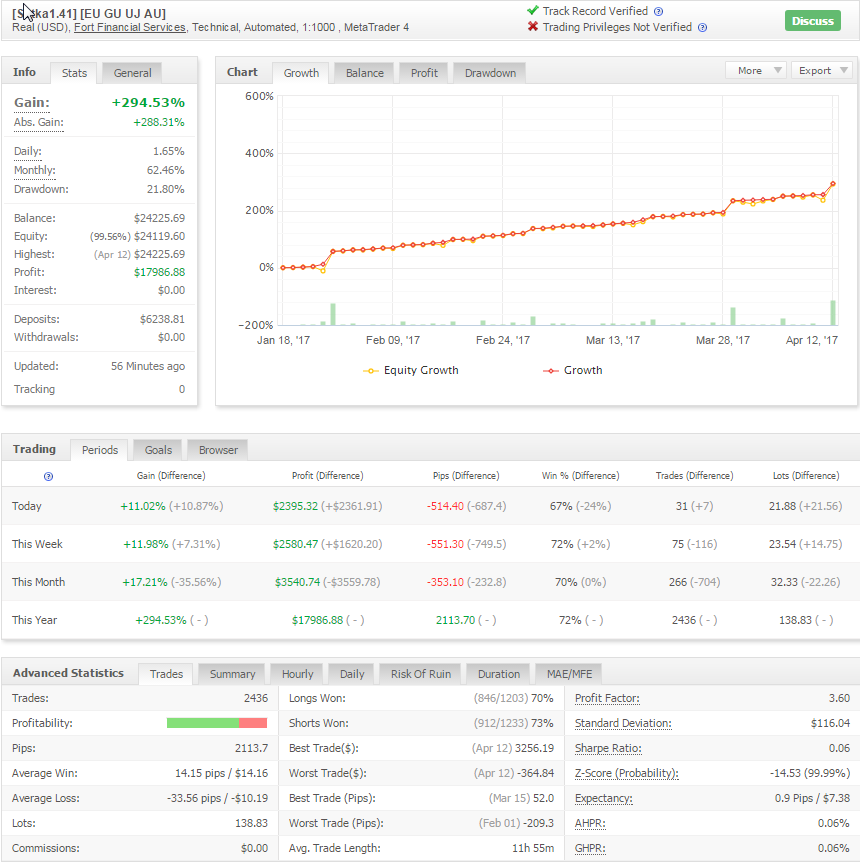This screenshot has height=862, width=860.
Task: Click the Standard Deviation label link
Action: 623,723
